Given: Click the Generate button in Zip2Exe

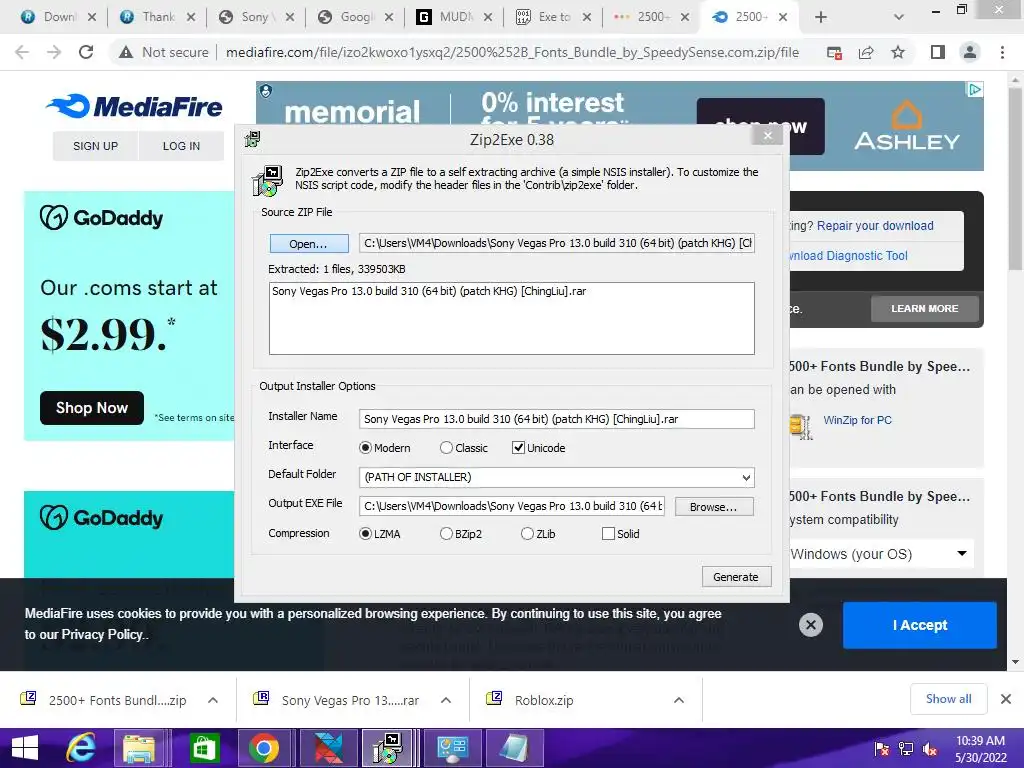Looking at the screenshot, I should 736,577.
